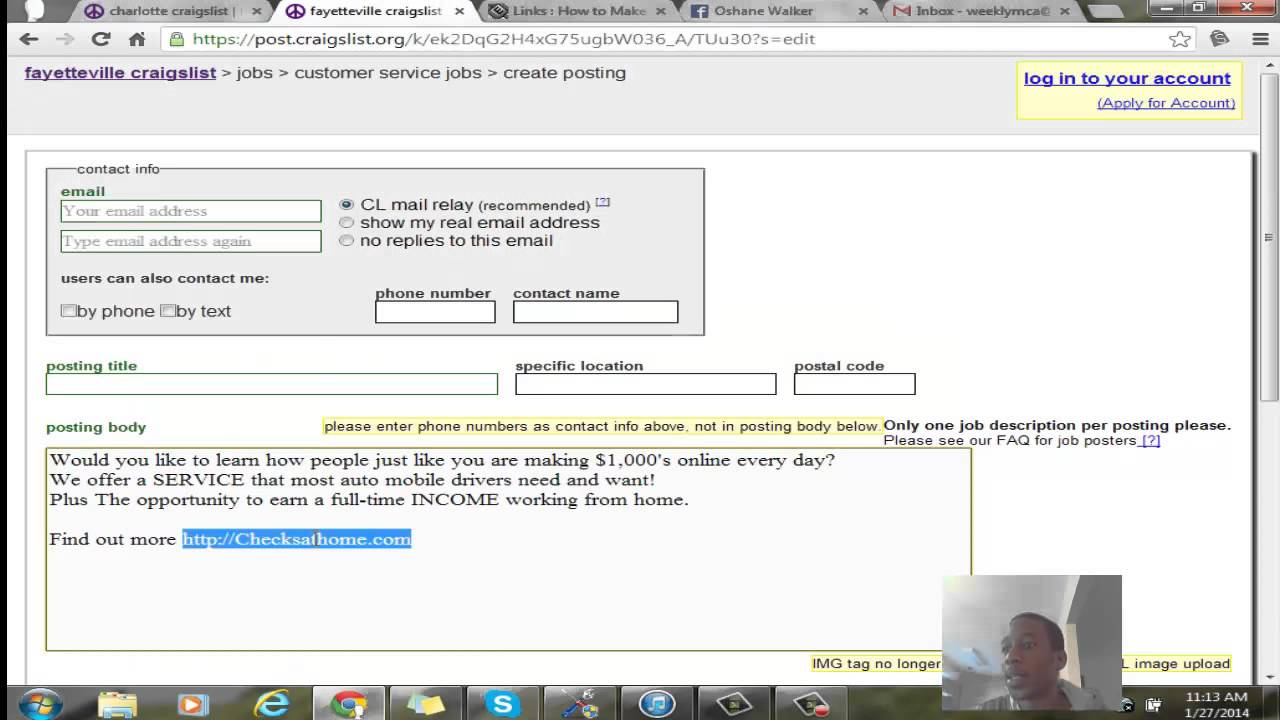
Task: Click the Apply for Account link
Action: [1166, 103]
